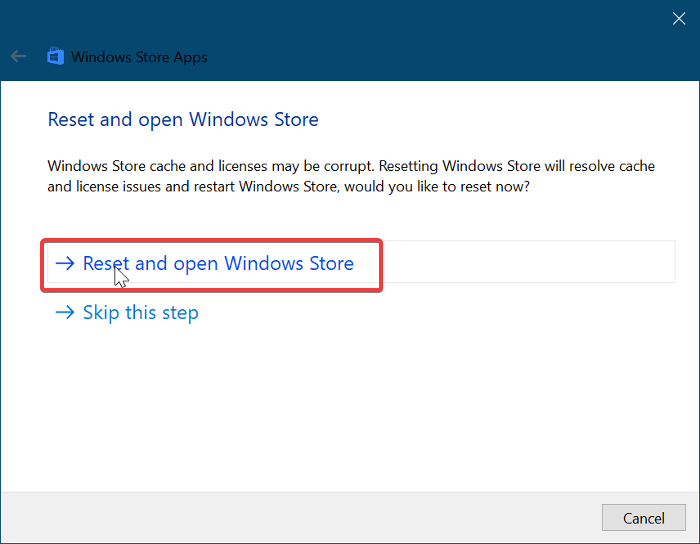700x544 pixels.
Task: Click the "Windows Store Apps" title text
Action: coord(139,57)
